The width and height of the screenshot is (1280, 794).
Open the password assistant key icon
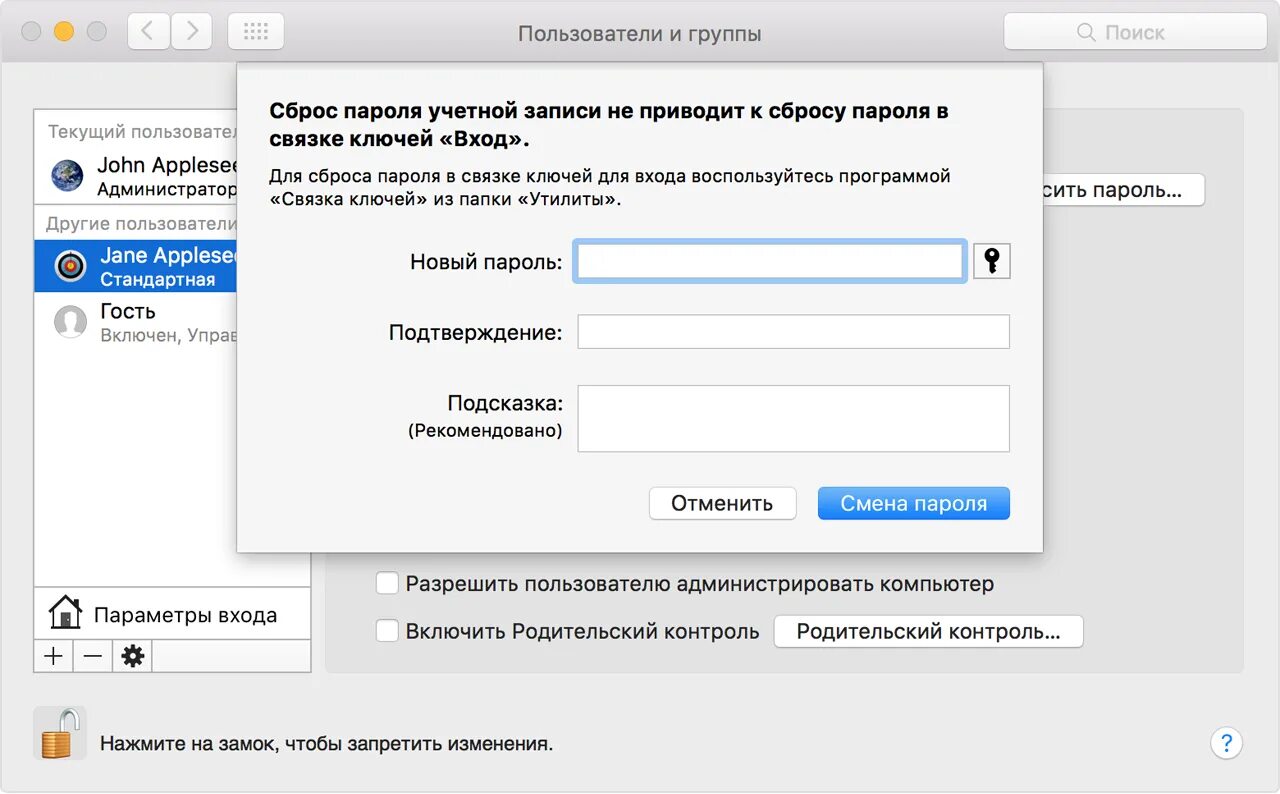click(992, 261)
